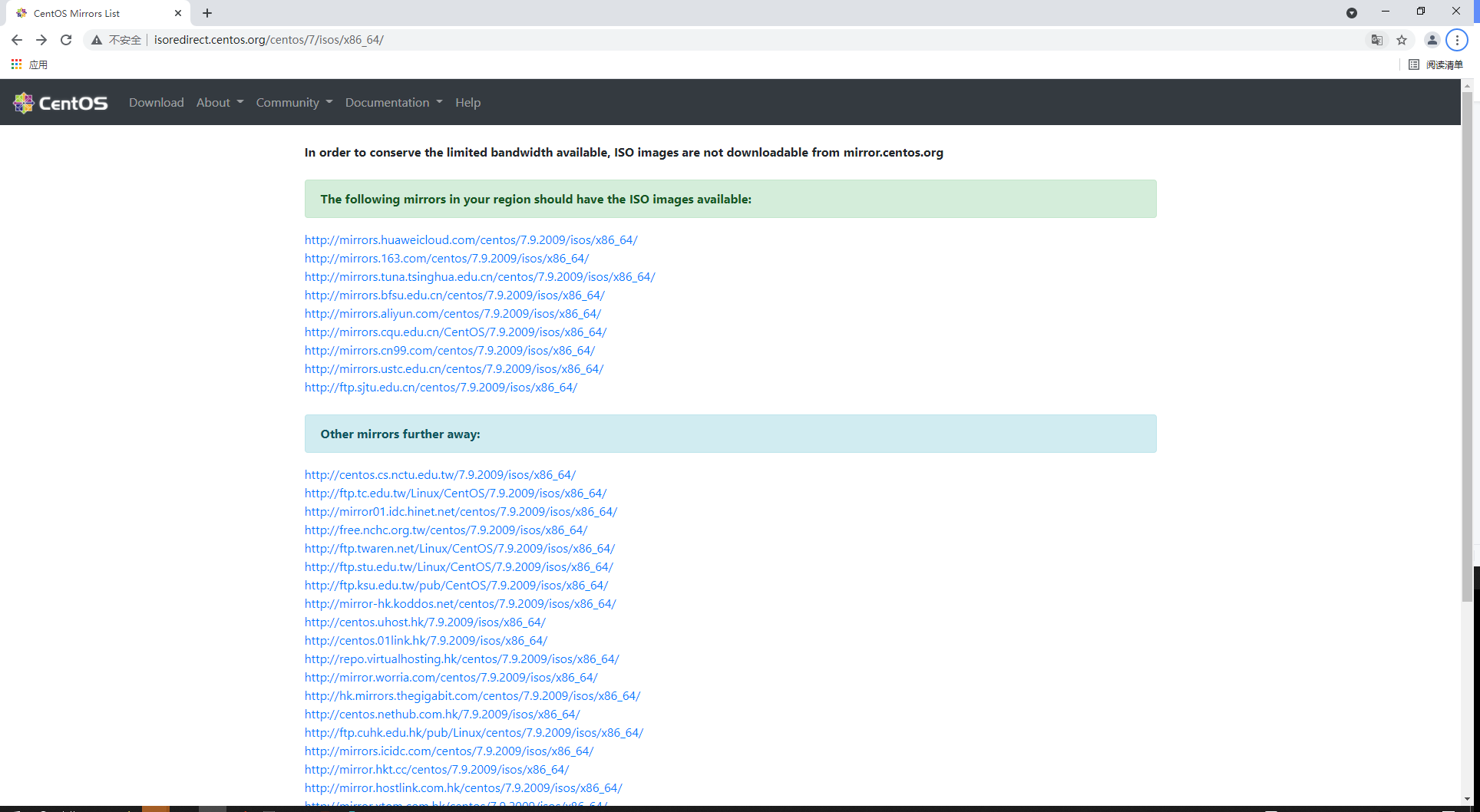Click the not-secure warning icon

pos(97,40)
